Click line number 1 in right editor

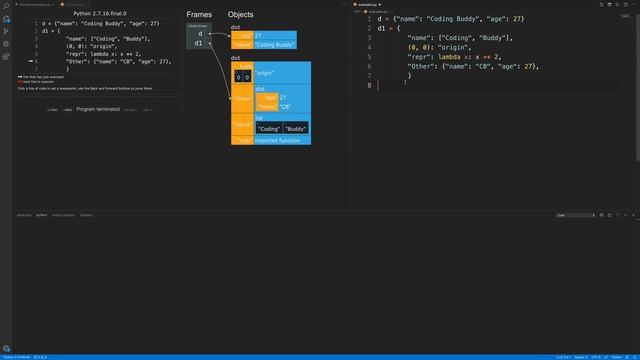[369, 19]
